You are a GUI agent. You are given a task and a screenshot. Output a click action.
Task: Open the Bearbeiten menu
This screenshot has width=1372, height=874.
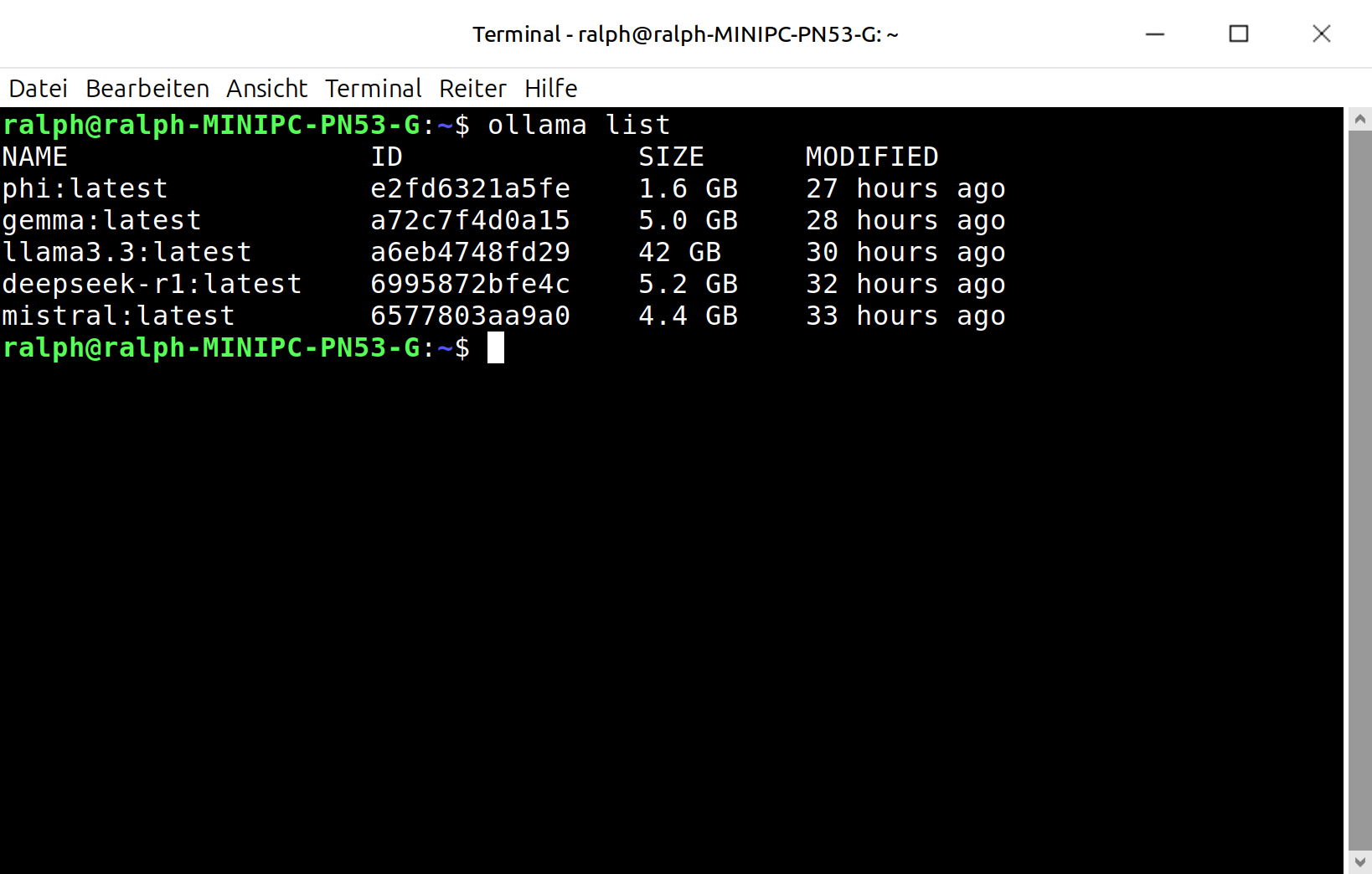147,88
